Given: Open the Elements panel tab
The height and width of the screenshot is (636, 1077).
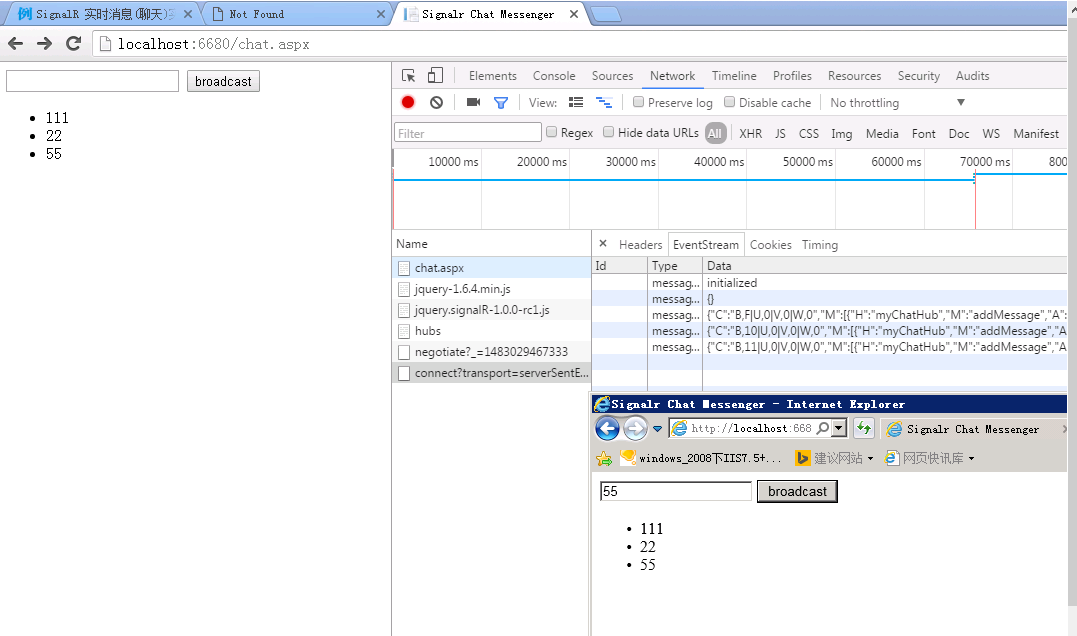Looking at the screenshot, I should tap(492, 76).
